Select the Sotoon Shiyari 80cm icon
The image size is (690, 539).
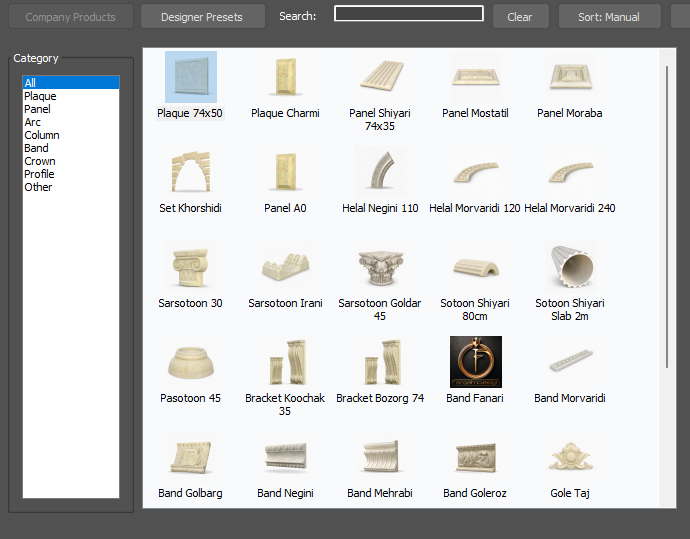(476, 267)
